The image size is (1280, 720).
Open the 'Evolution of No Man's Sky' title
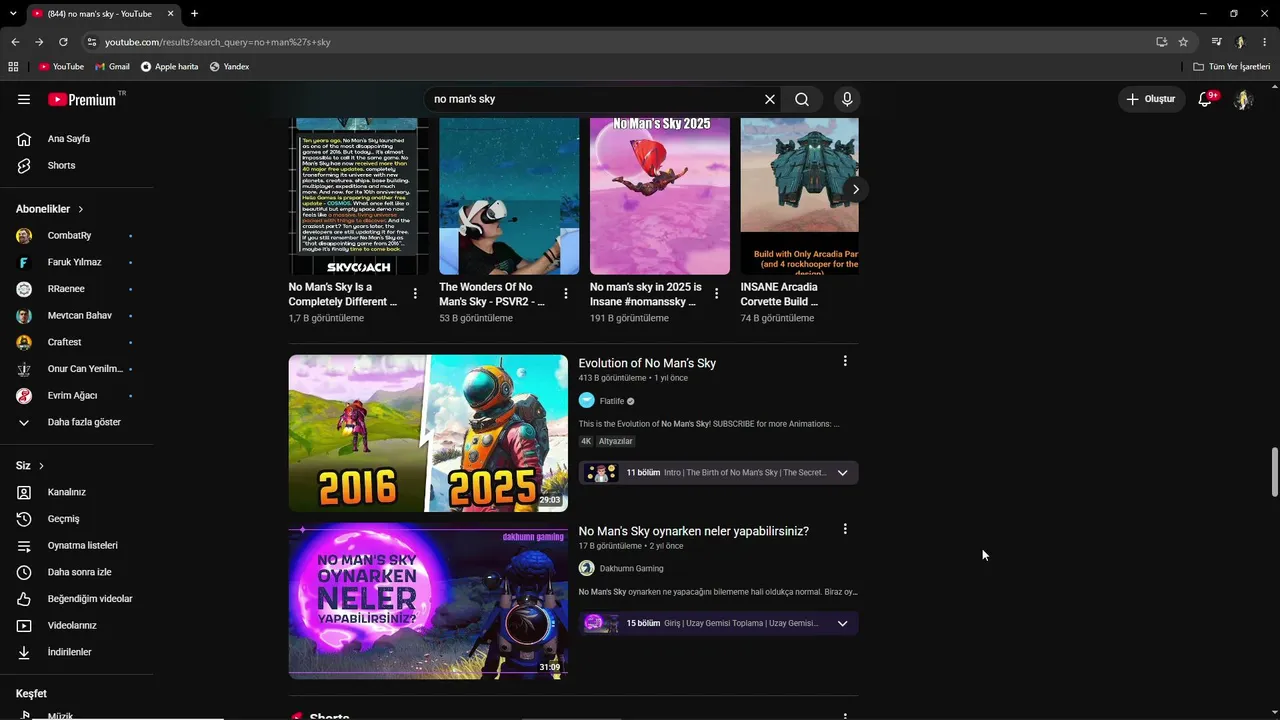647,363
